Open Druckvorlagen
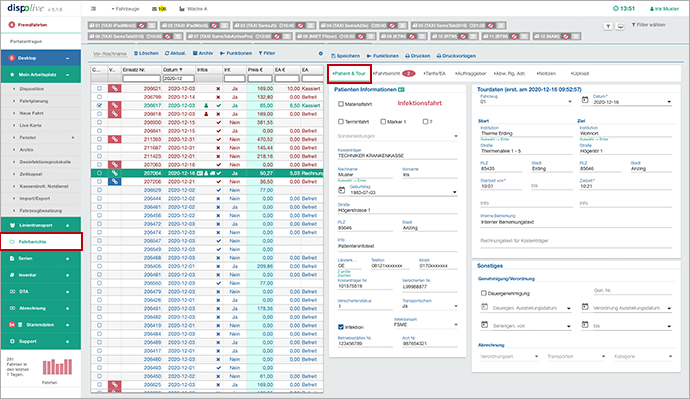 456,56
